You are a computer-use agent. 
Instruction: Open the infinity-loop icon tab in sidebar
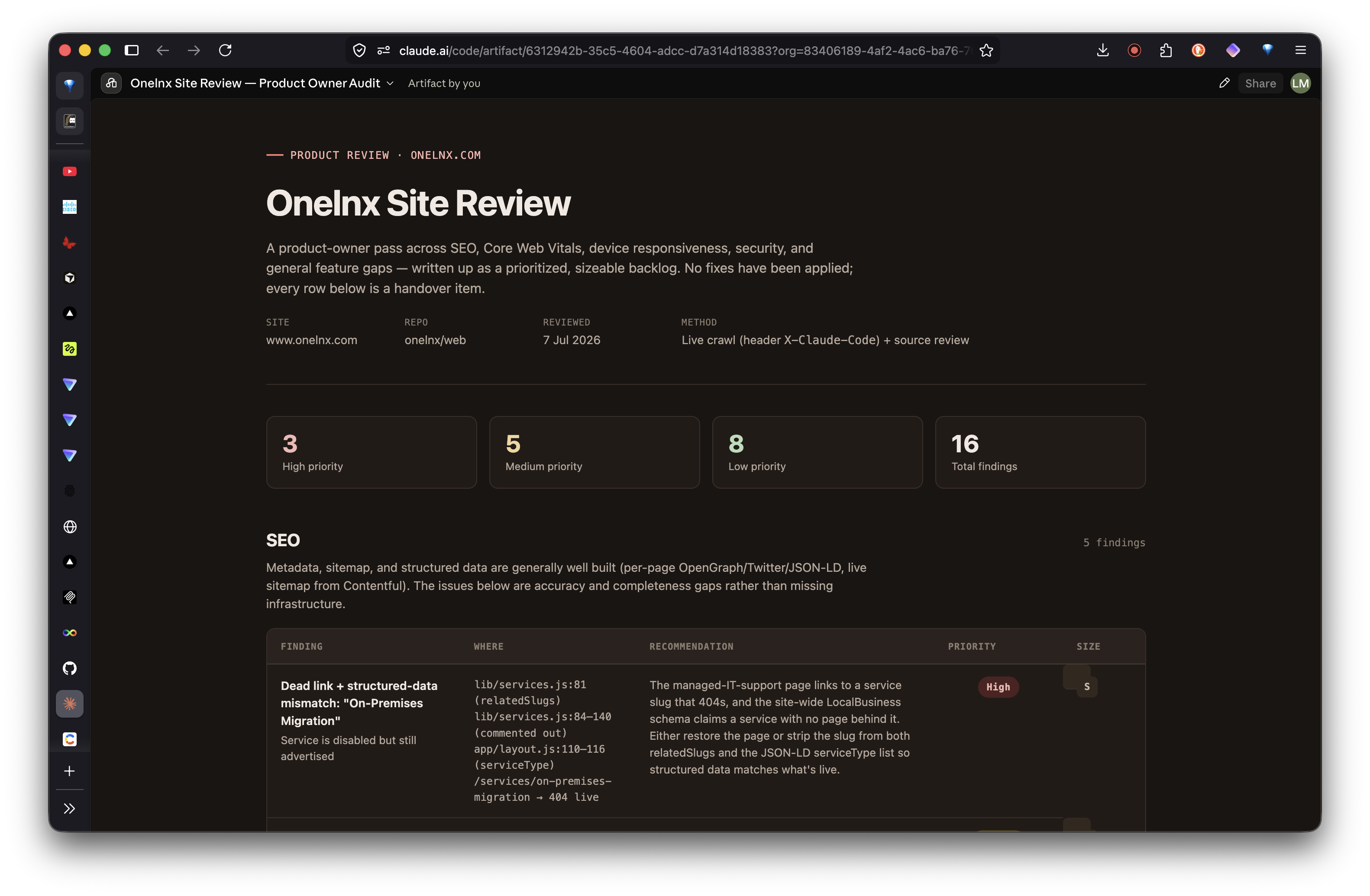[x=70, y=632]
